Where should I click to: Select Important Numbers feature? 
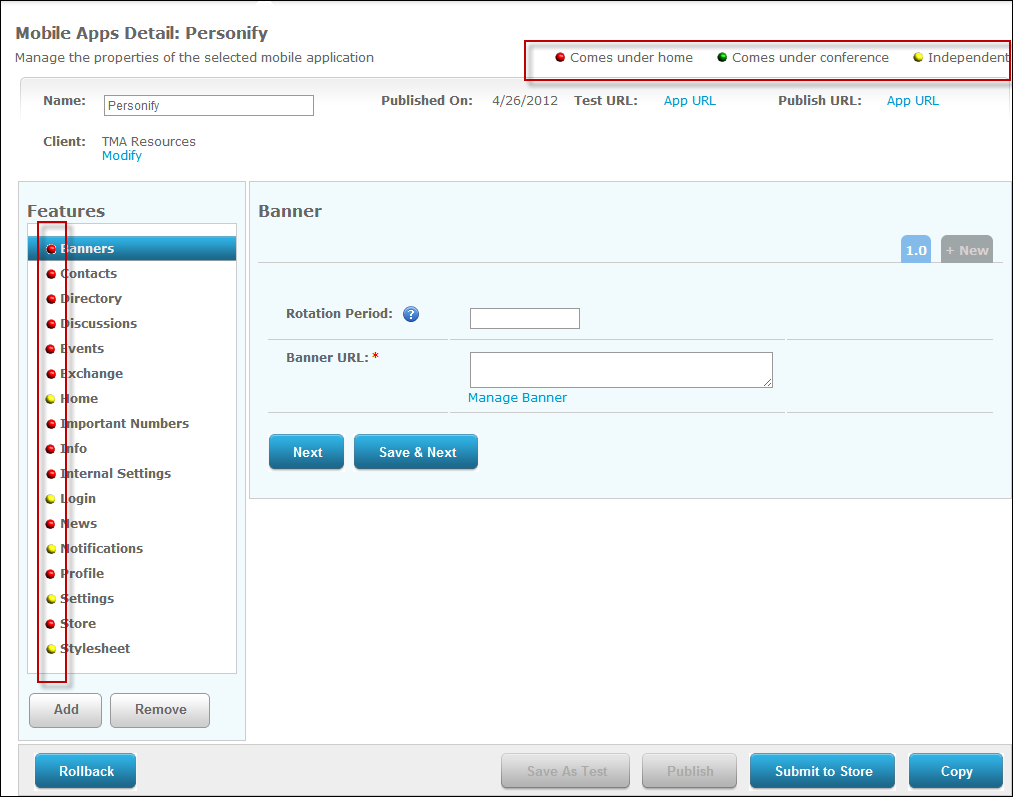124,424
